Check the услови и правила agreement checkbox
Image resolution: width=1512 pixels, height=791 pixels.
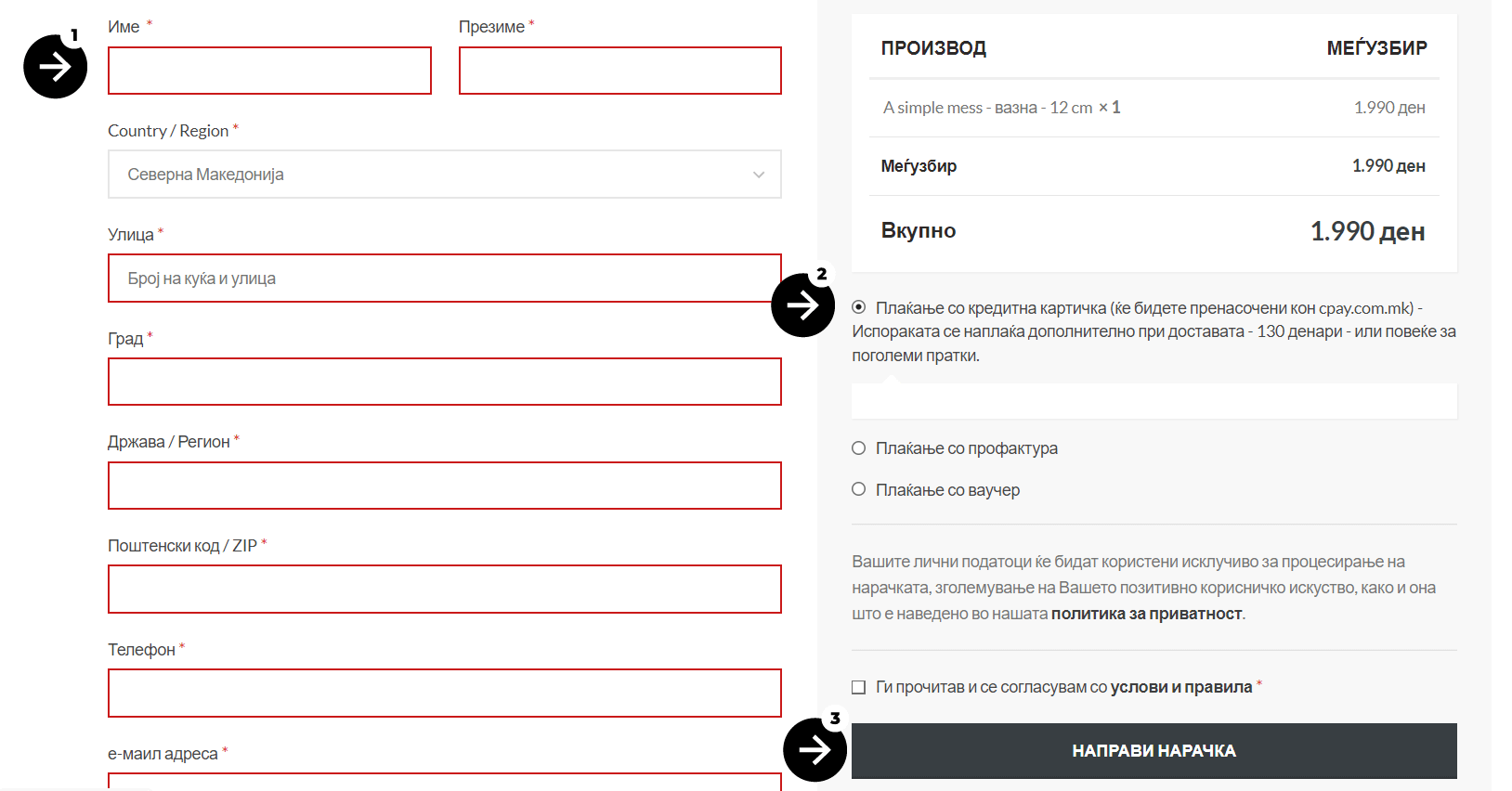[859, 687]
